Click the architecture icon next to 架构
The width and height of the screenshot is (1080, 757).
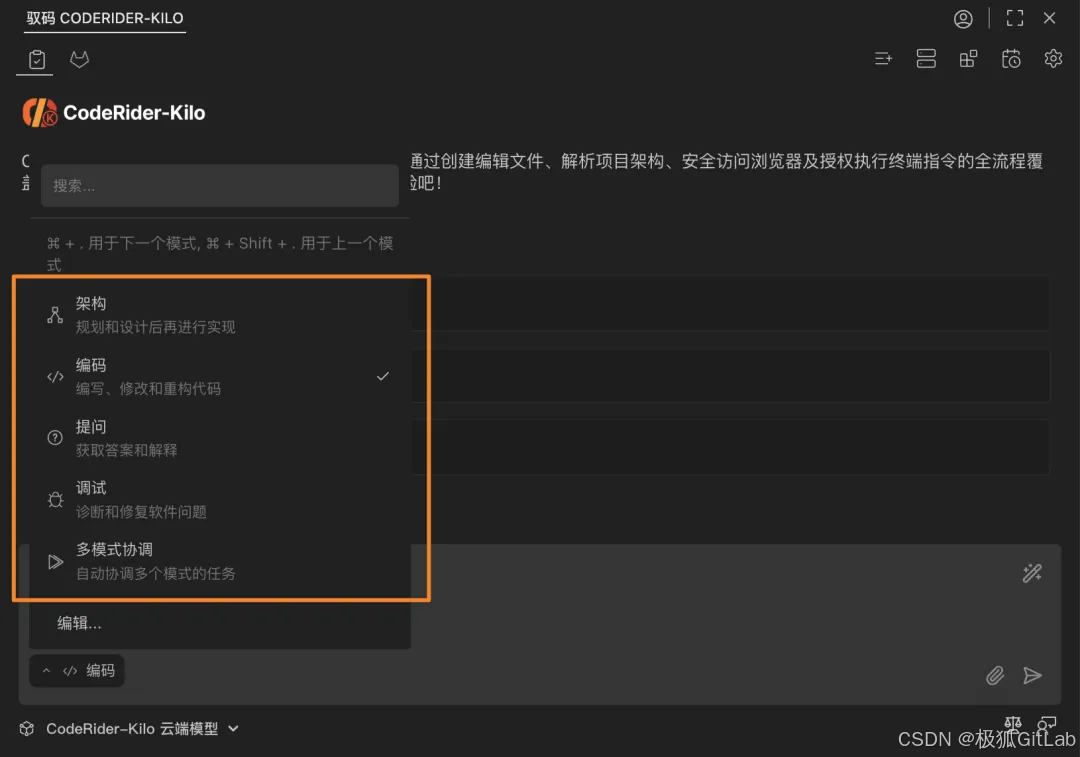[x=55, y=315]
